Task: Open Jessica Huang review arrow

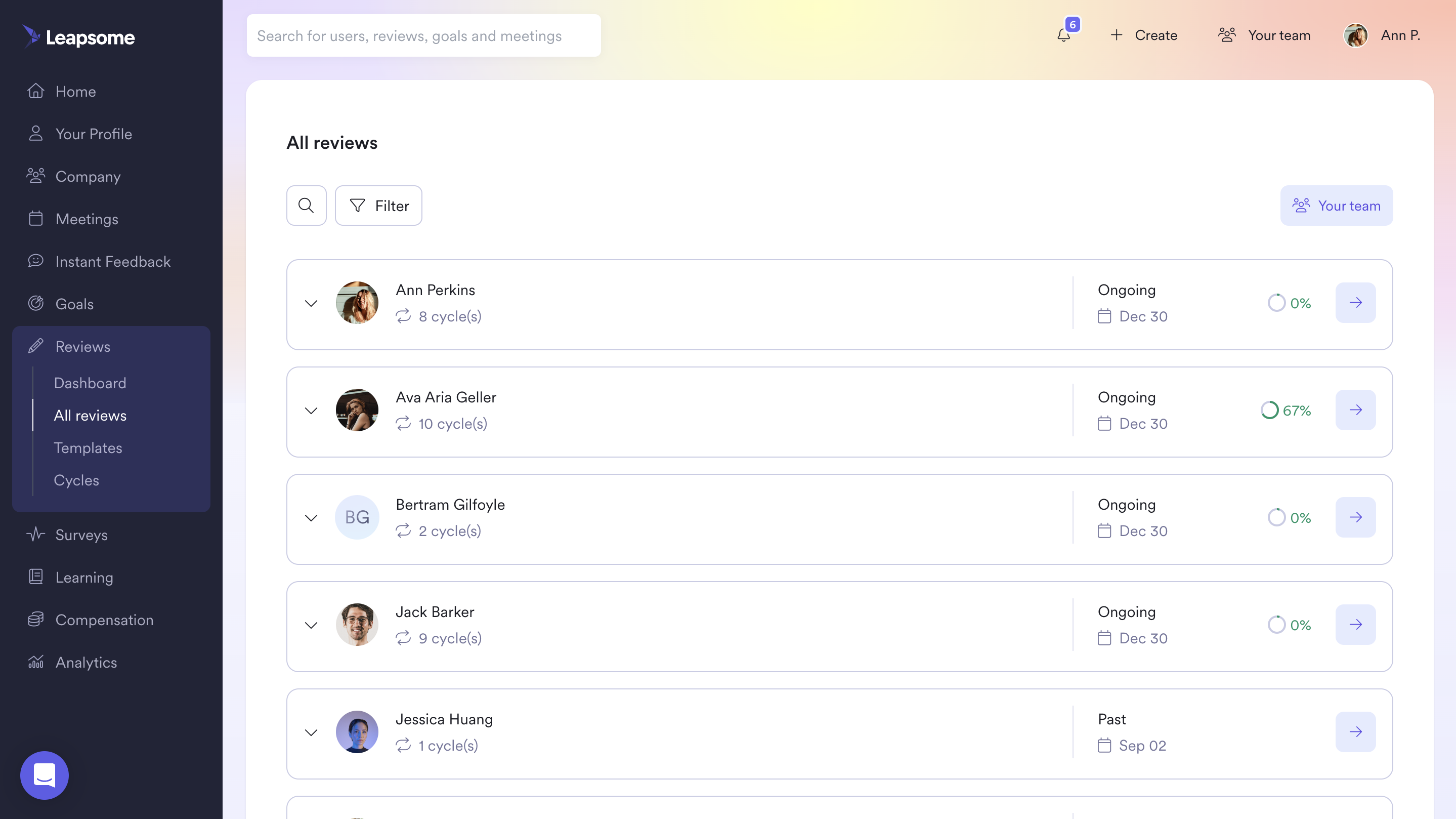Action: pyautogui.click(x=1355, y=732)
